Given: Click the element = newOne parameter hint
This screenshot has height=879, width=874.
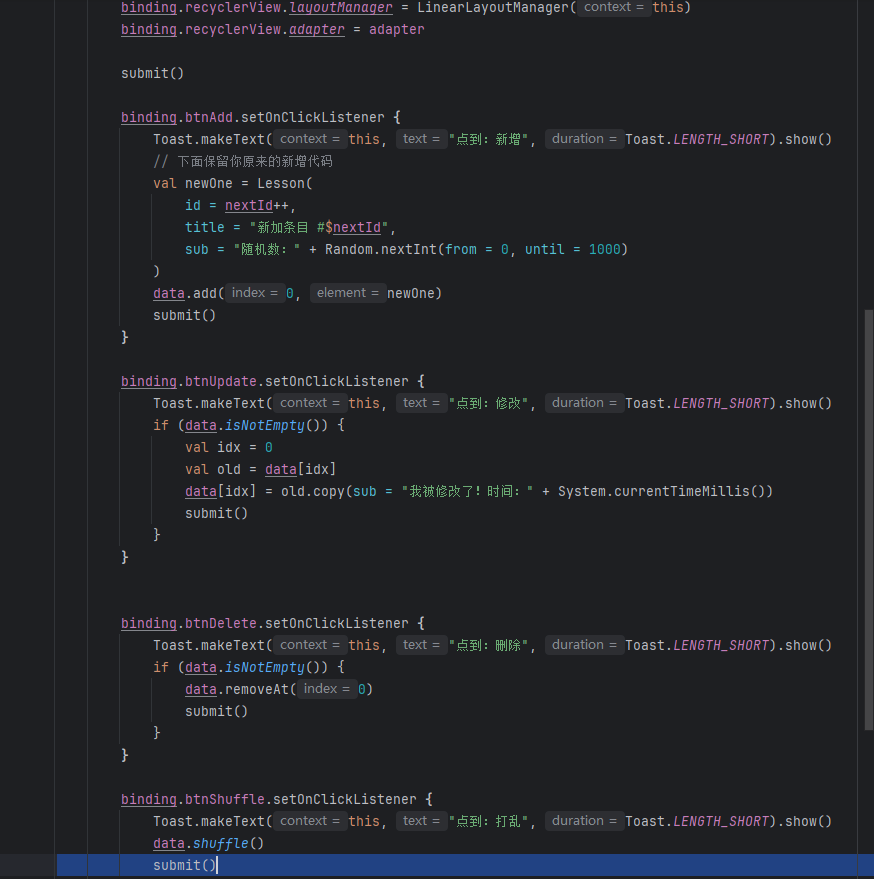Looking at the screenshot, I should (345, 292).
